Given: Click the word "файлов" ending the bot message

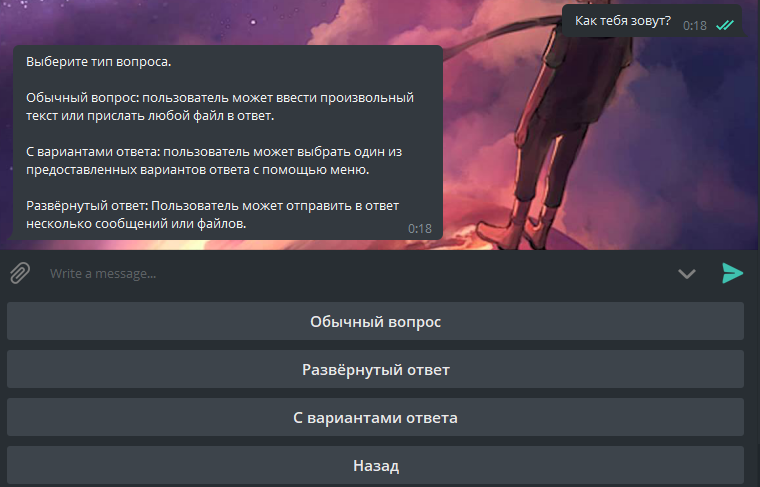Looking at the screenshot, I should (223, 225).
